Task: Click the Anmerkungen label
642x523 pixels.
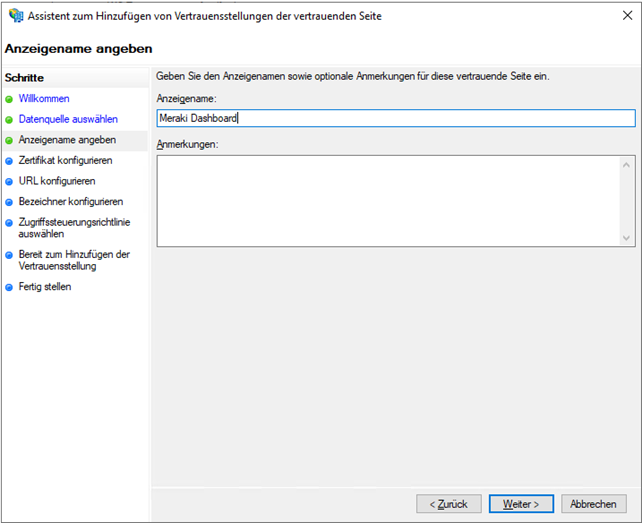Action: pyautogui.click(x=188, y=144)
